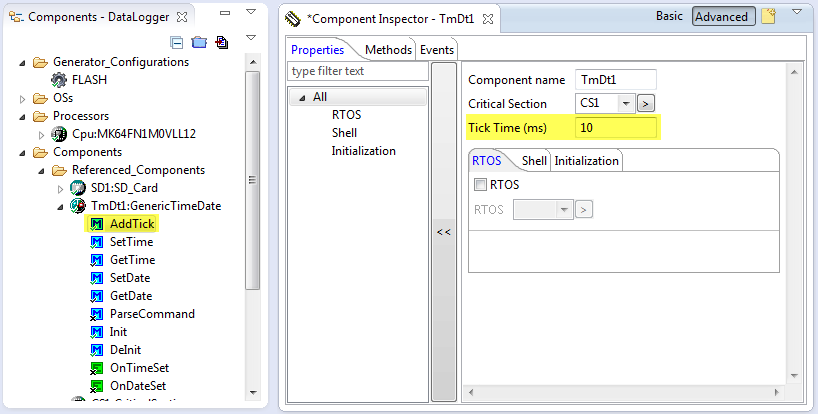
Task: Enable the RTOS checkbox
Action: [481, 185]
